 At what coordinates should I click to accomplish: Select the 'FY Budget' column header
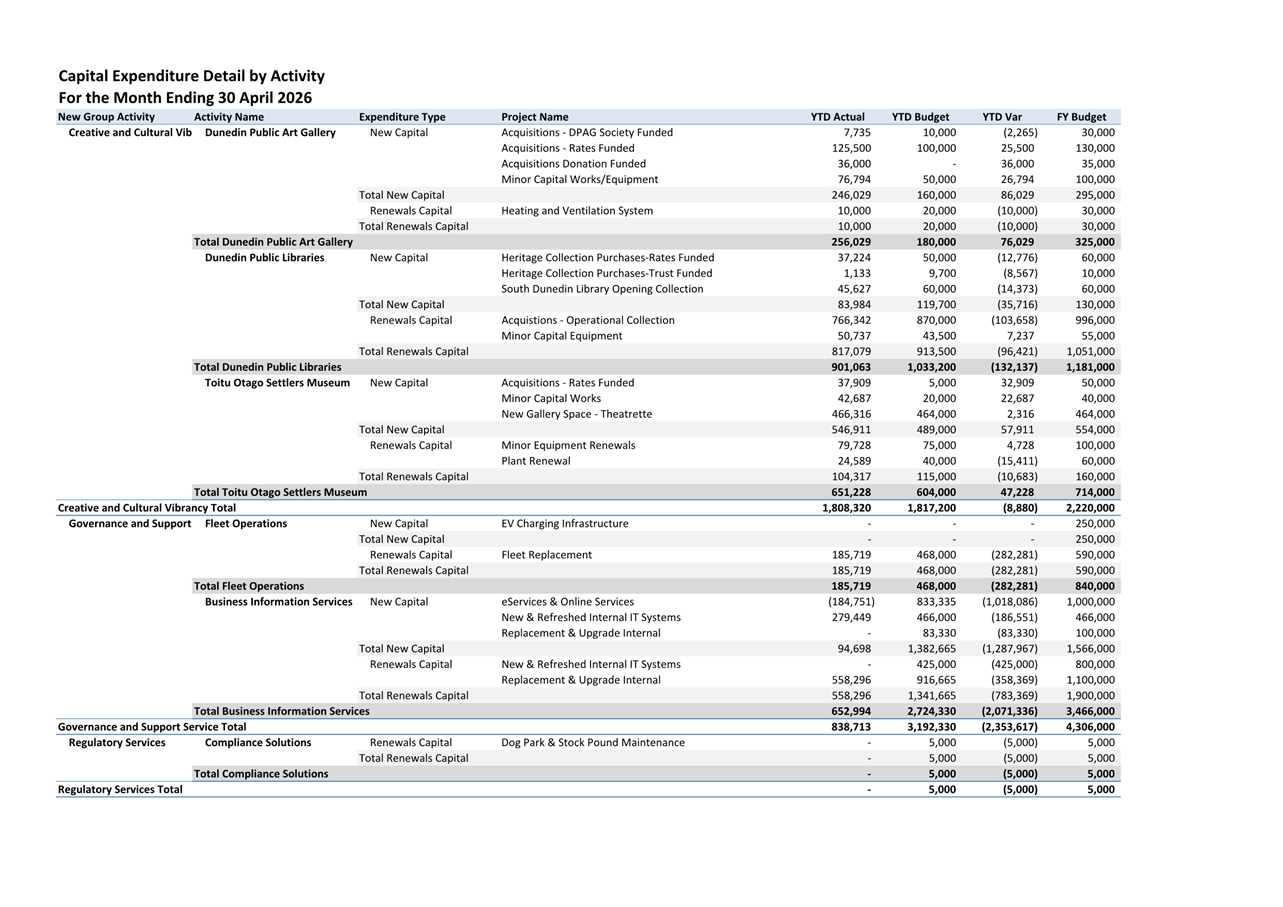tap(1081, 117)
